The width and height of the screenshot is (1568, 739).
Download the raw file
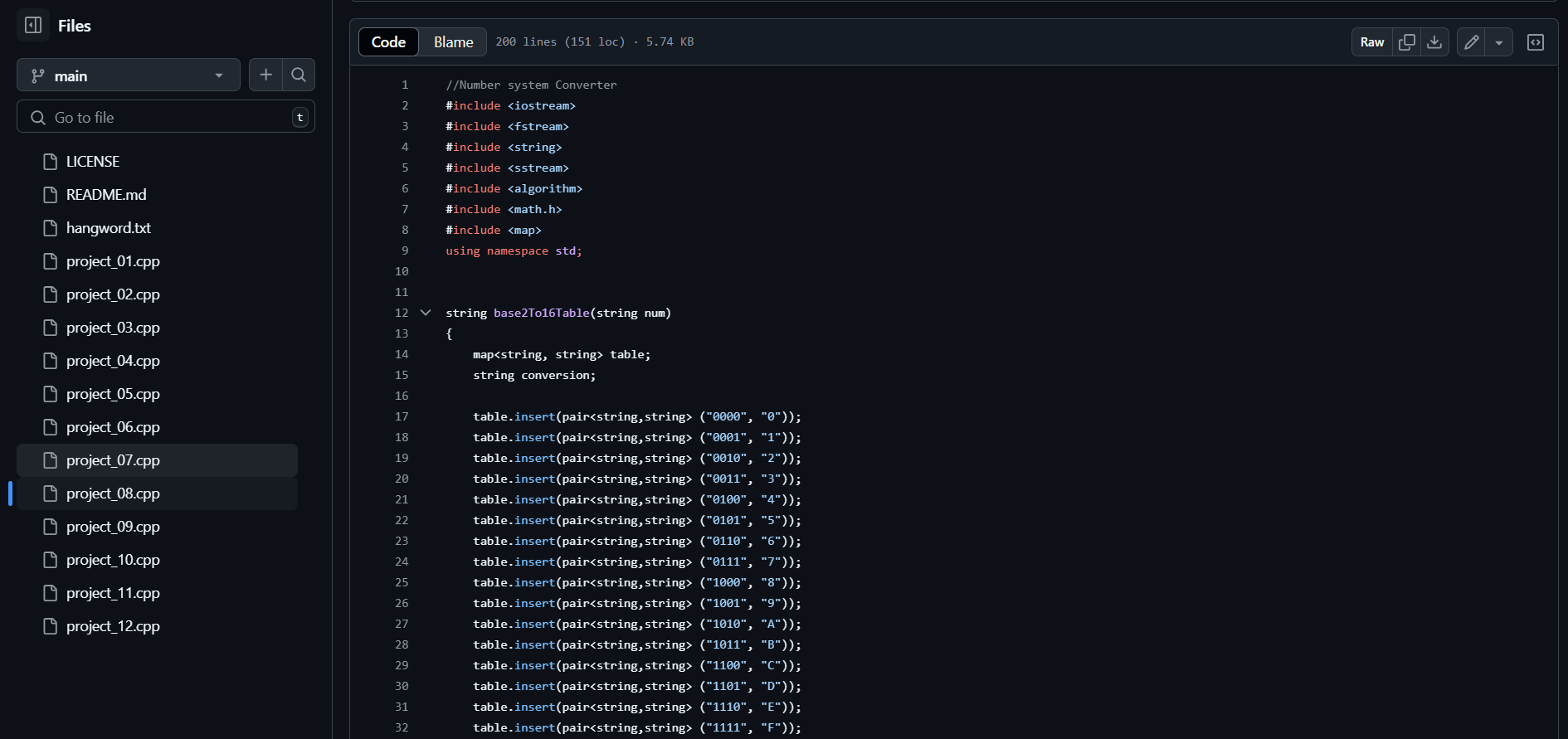pos(1434,42)
